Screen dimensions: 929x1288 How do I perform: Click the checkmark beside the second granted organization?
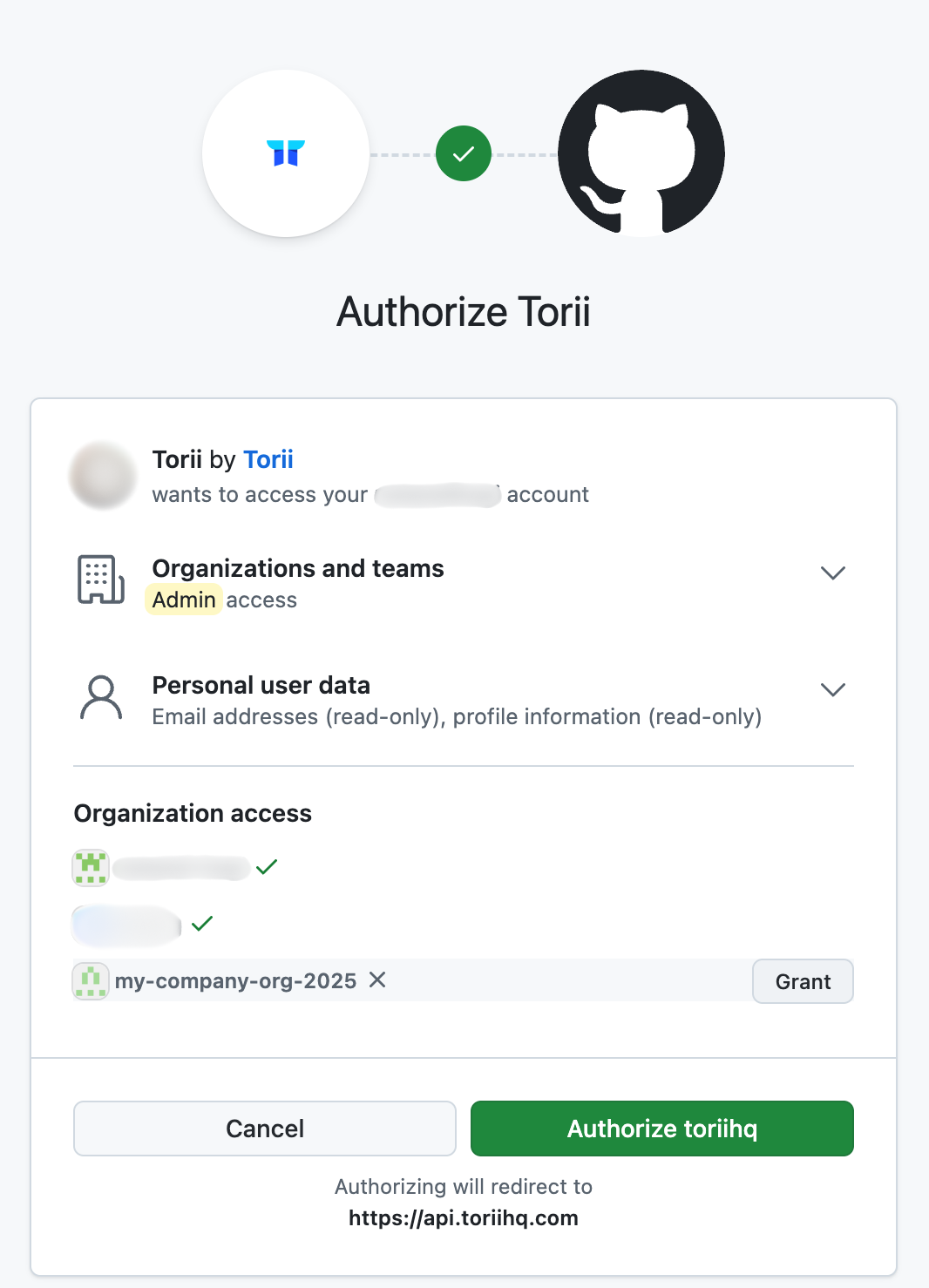point(203,924)
